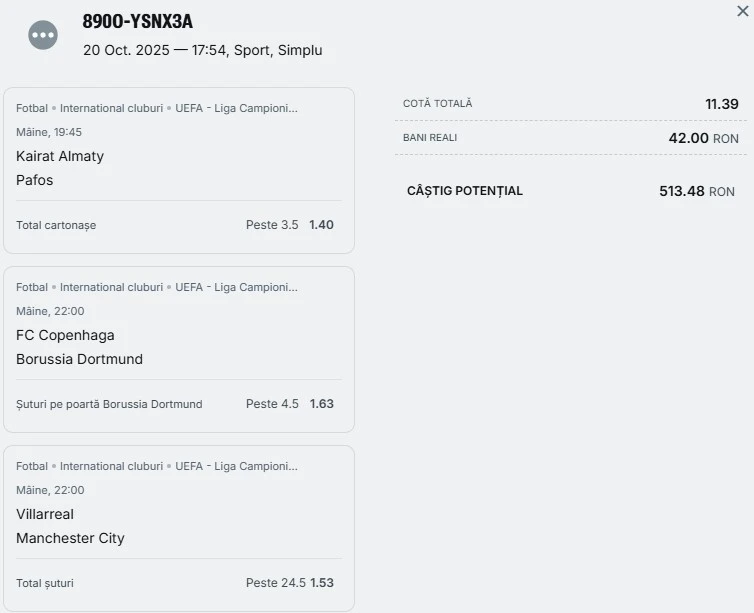754x613 pixels.
Task: Open the three-dots options icon
Action: click(x=43, y=35)
